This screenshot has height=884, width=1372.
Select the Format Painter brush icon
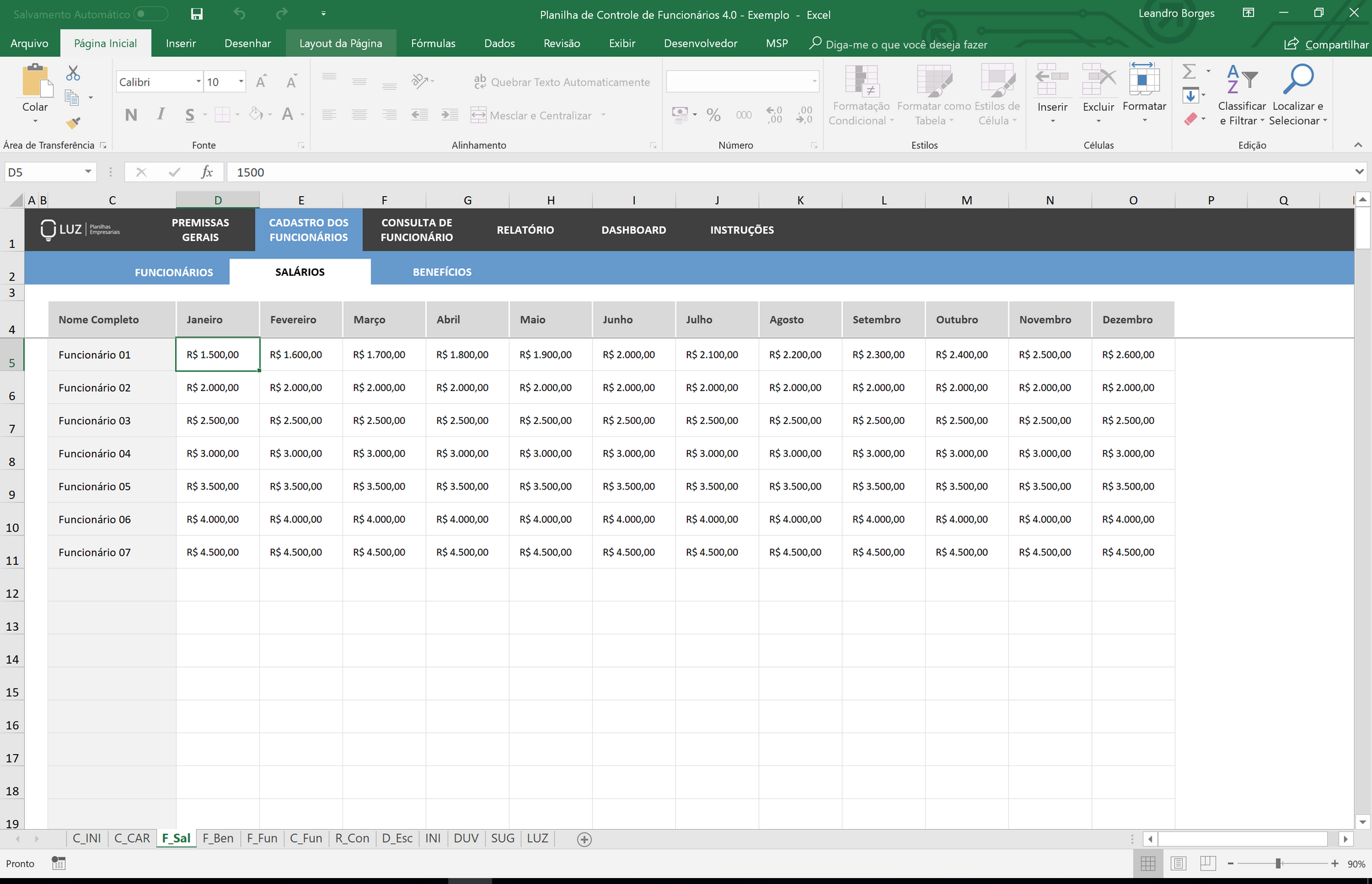click(x=73, y=123)
